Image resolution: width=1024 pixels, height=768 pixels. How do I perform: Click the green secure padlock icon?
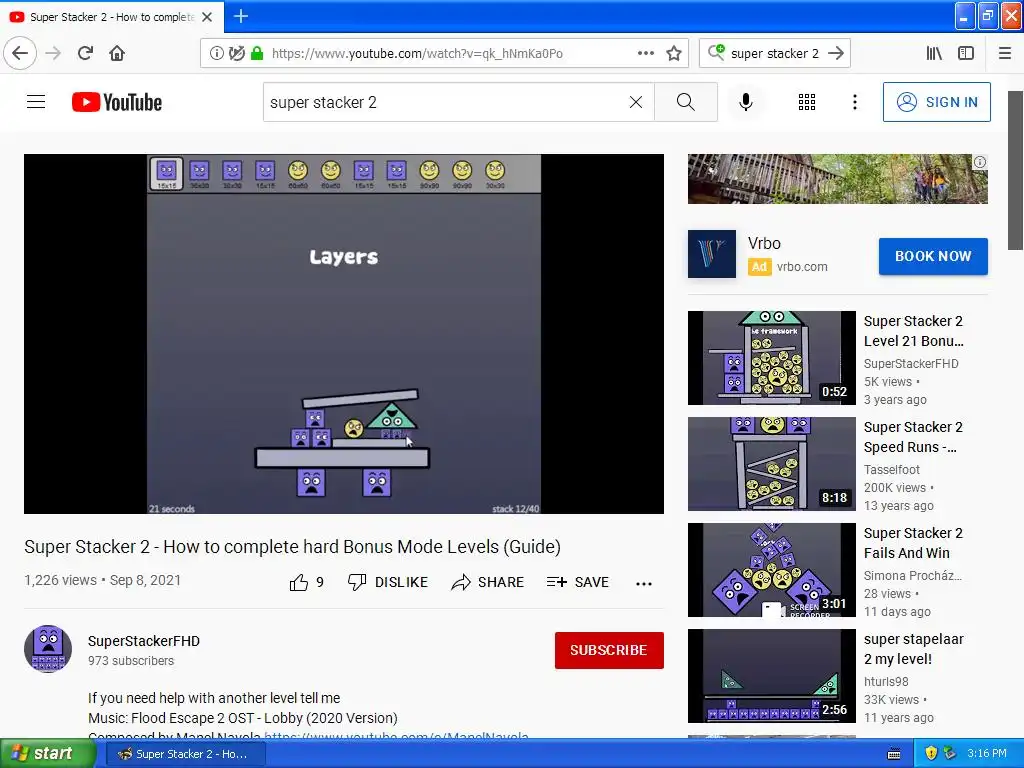click(257, 53)
